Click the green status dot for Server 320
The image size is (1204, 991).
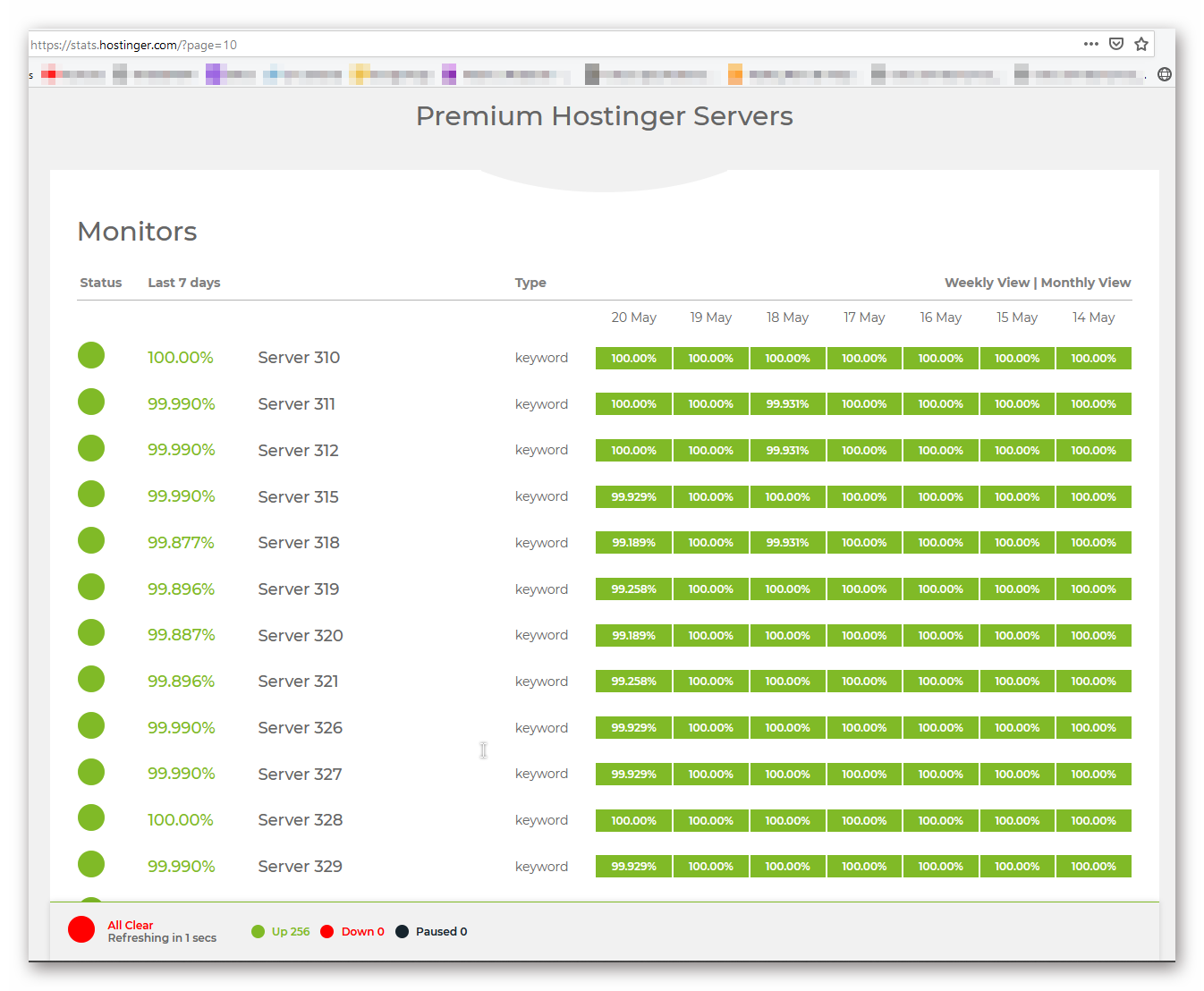(91, 632)
